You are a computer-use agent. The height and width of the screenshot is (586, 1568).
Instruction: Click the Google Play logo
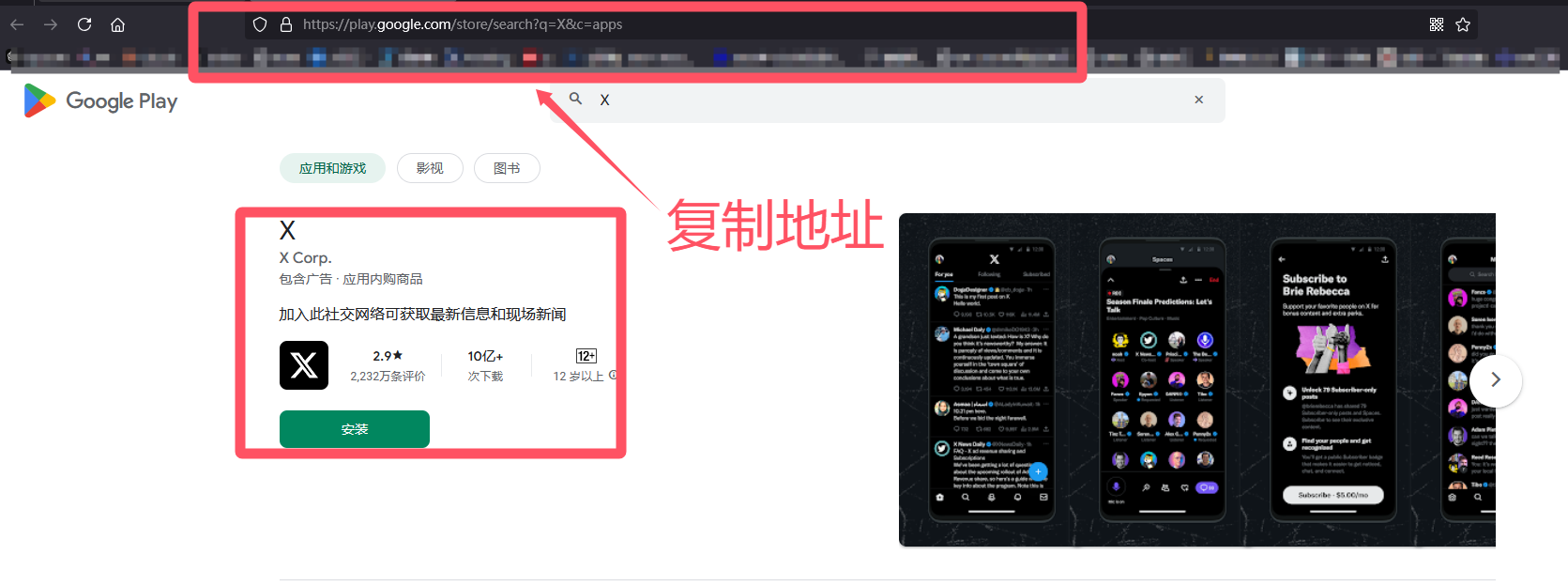(100, 100)
